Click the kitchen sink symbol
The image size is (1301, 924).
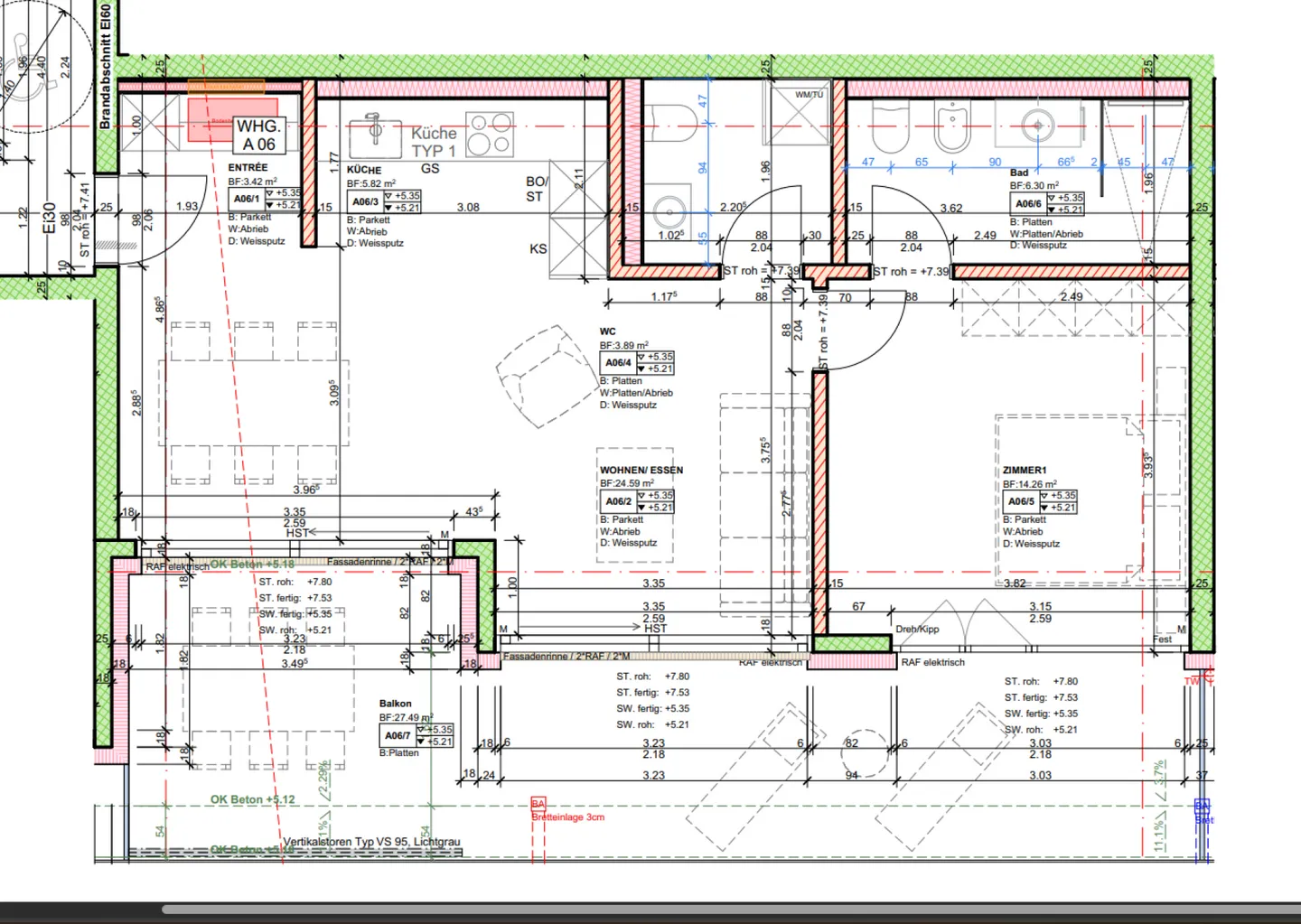[375, 133]
